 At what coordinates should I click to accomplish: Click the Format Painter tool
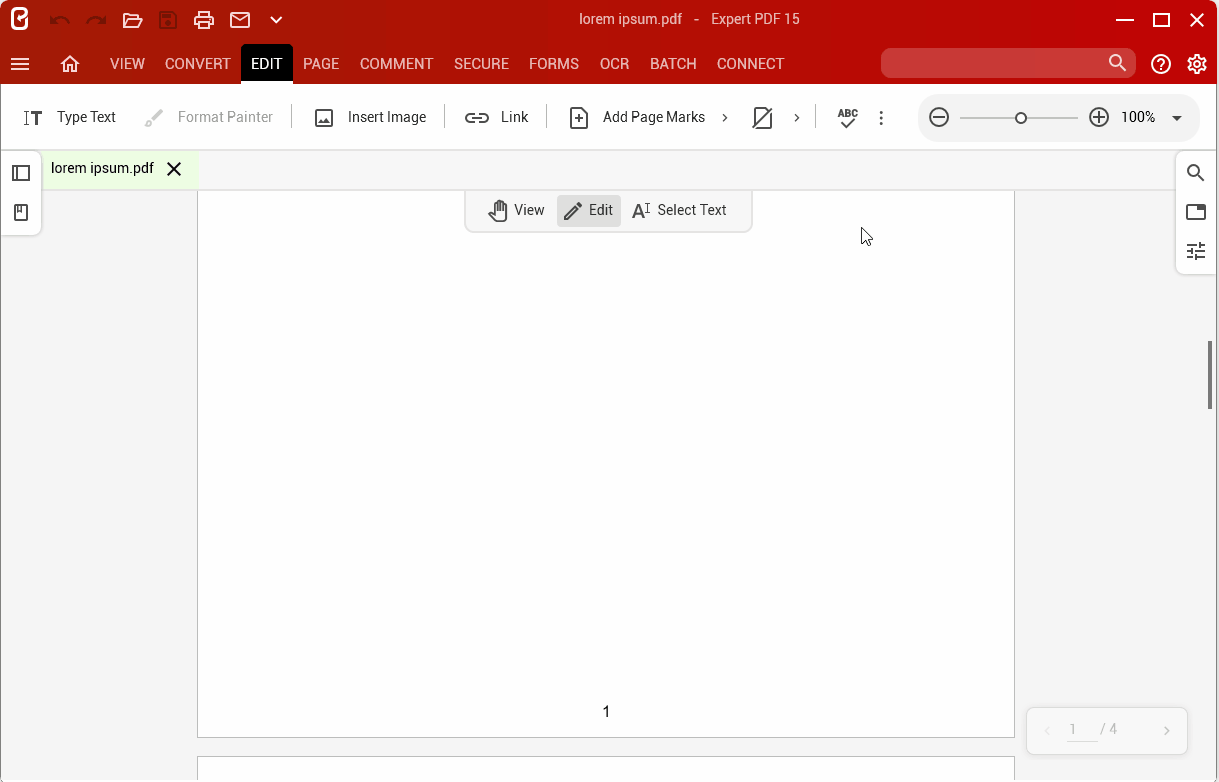[x=209, y=117]
